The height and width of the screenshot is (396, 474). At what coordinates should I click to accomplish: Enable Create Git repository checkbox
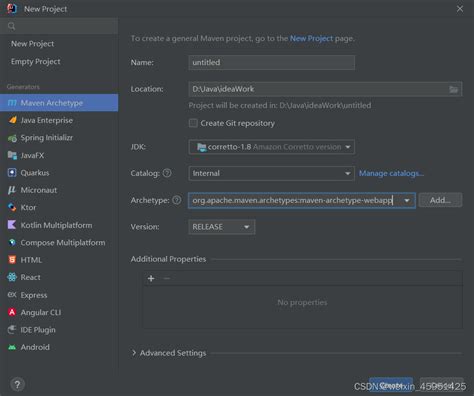point(193,123)
